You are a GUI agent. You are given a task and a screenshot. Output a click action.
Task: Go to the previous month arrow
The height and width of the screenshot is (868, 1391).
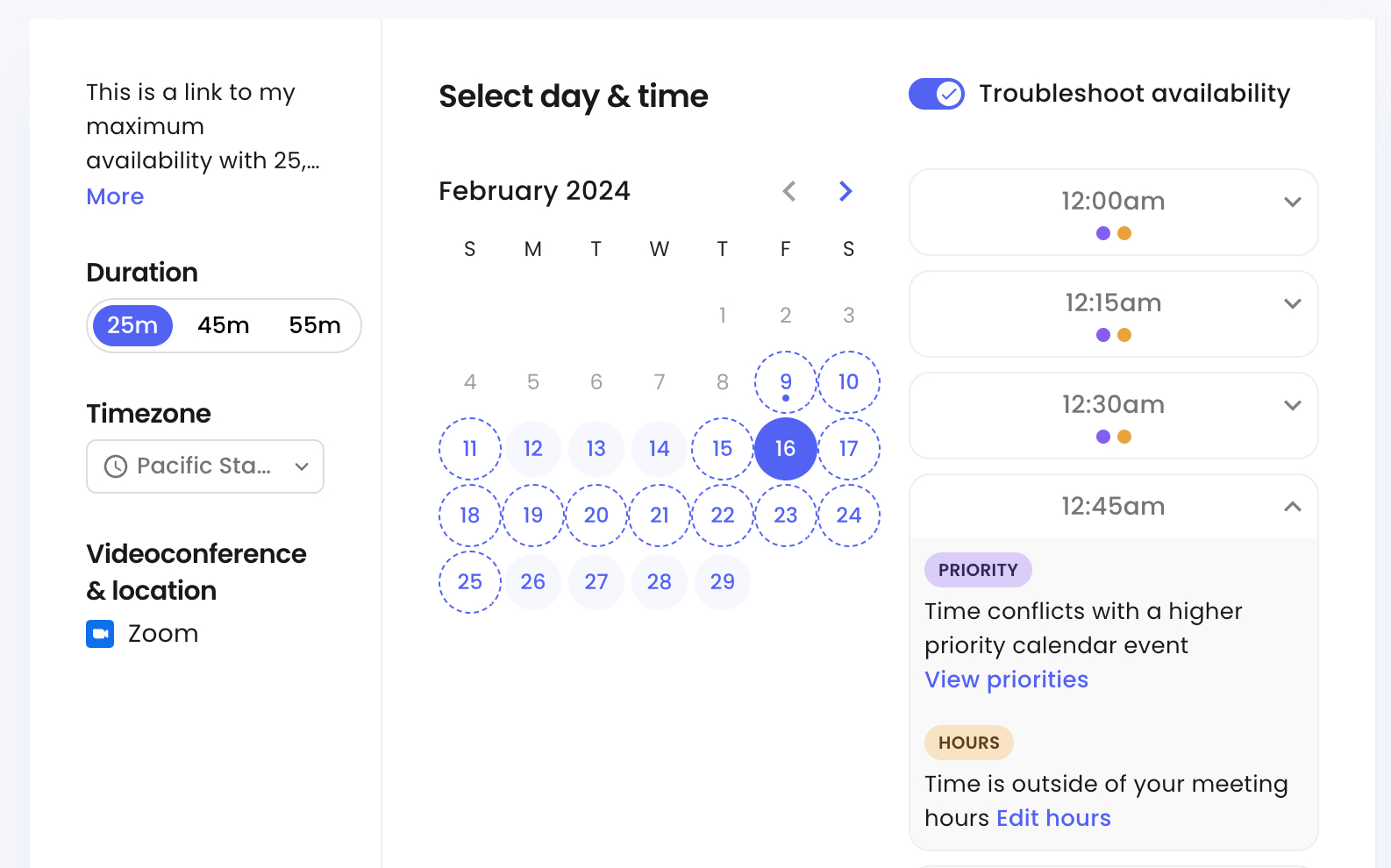[x=789, y=191]
